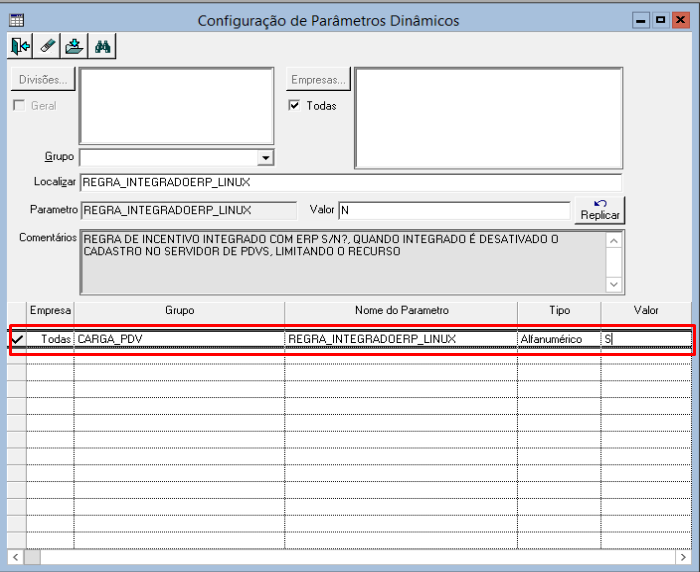Click the Parametro read-only field
The image size is (700, 572).
188,210
